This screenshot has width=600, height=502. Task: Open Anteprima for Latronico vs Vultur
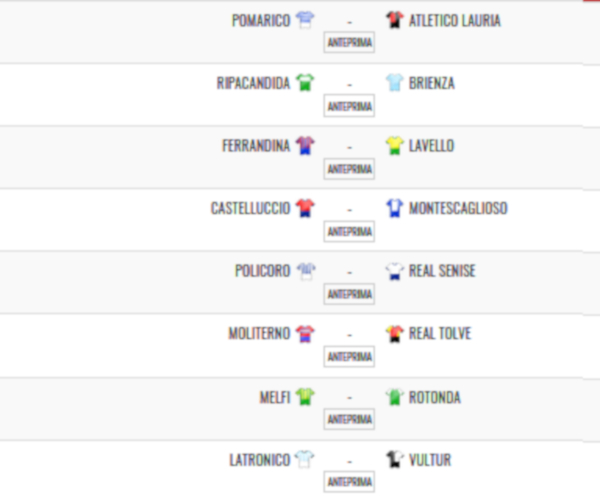349,481
